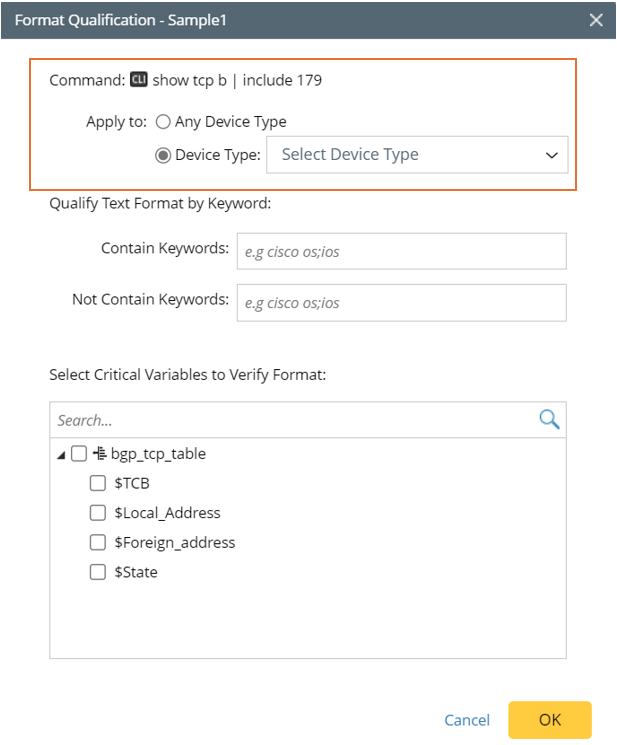Click the Cancel link
The image size is (617, 745).
[467, 720]
